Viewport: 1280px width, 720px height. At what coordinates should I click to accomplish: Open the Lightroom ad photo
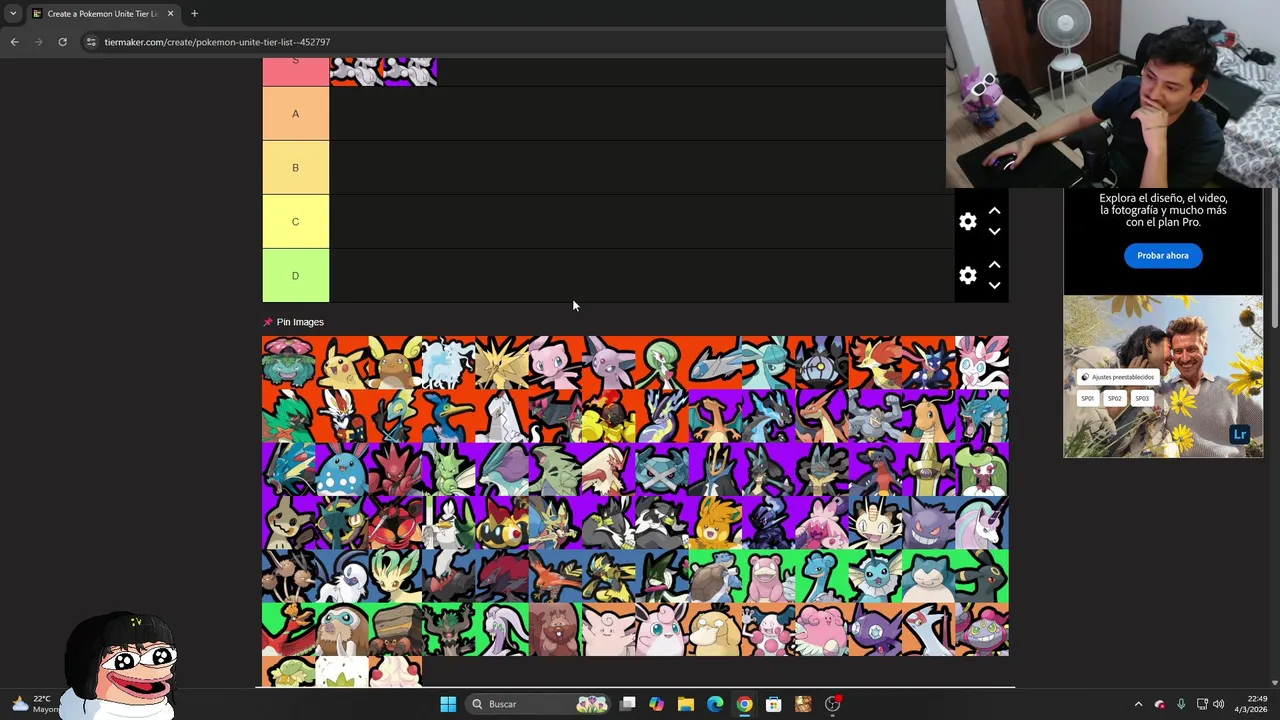point(1163,376)
